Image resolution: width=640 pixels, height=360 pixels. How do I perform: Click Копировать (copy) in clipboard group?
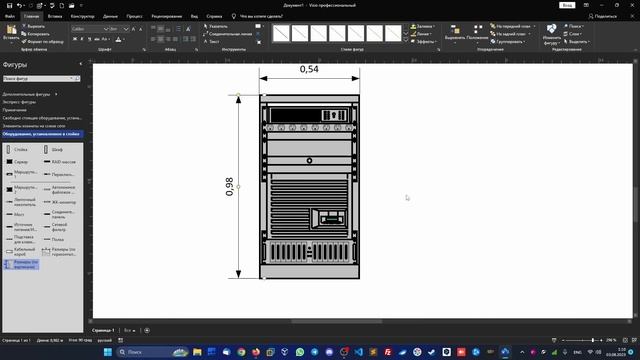tap(36, 34)
